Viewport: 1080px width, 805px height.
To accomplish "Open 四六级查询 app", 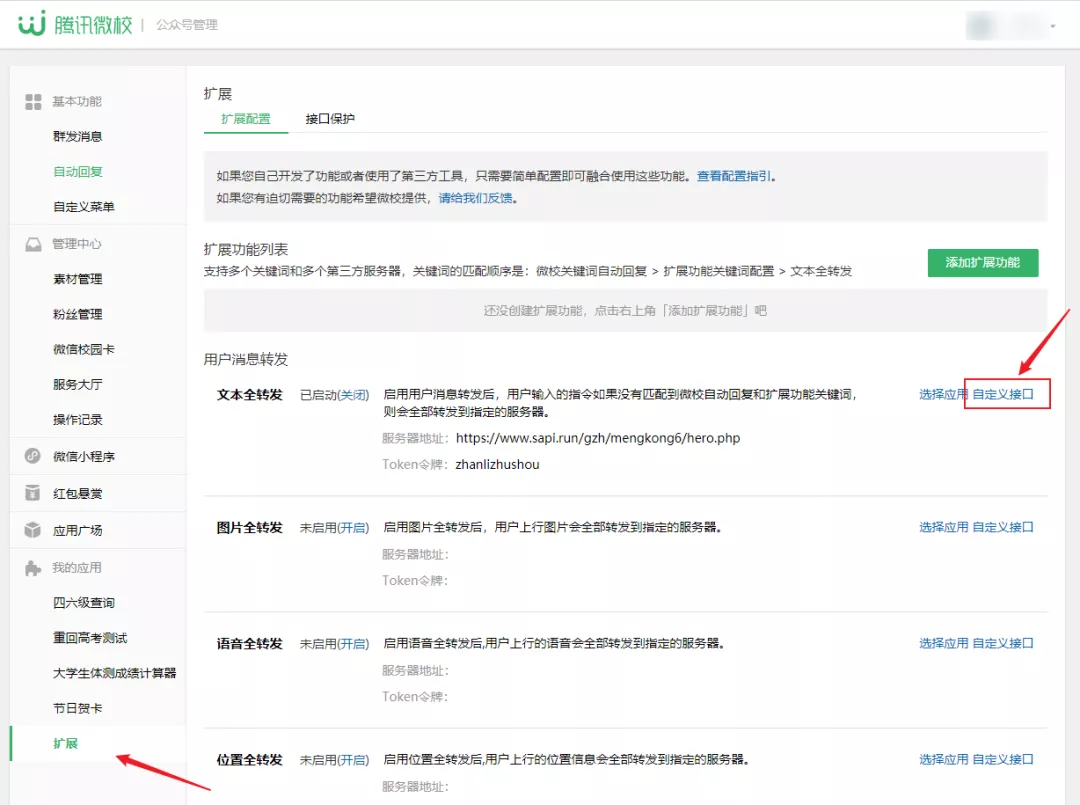I will 84,603.
